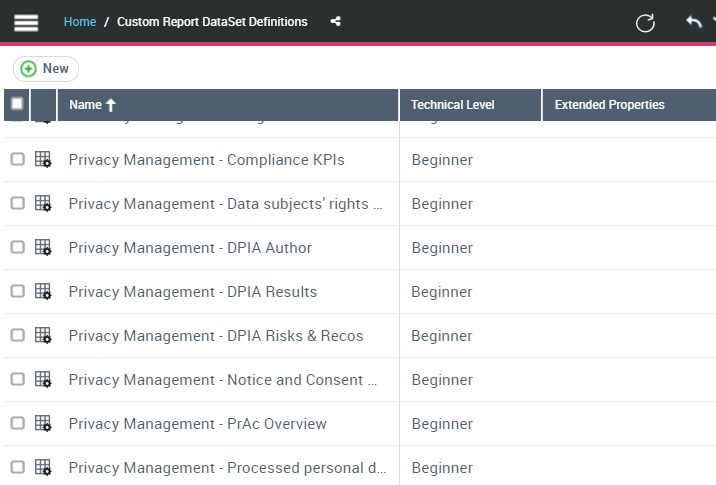This screenshot has width=716, height=485.
Task: Go to Home breadcrumb link
Action: pyautogui.click(x=80, y=22)
